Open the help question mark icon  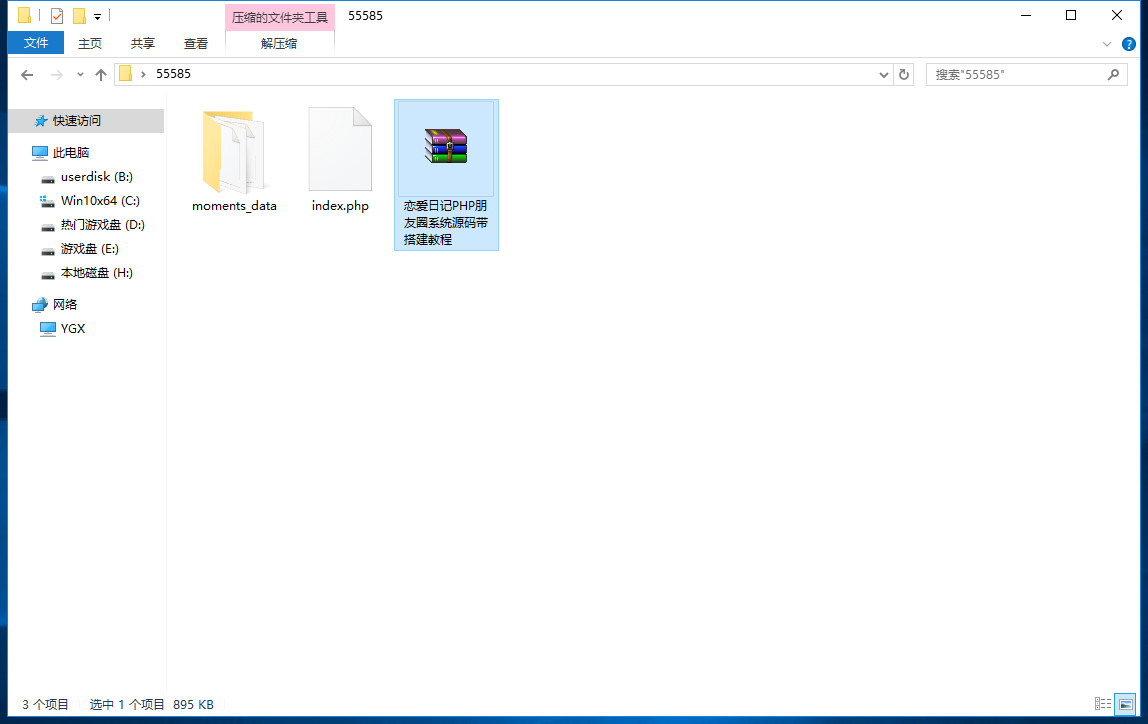pos(1129,44)
